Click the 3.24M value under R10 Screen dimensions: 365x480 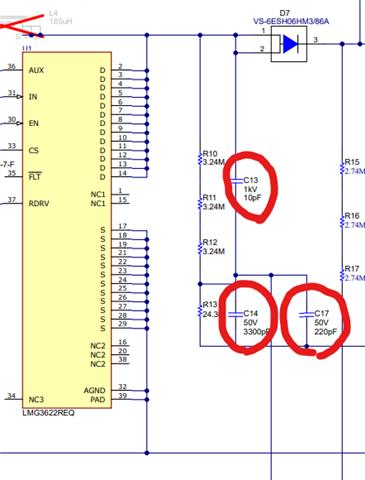pyautogui.click(x=214, y=162)
